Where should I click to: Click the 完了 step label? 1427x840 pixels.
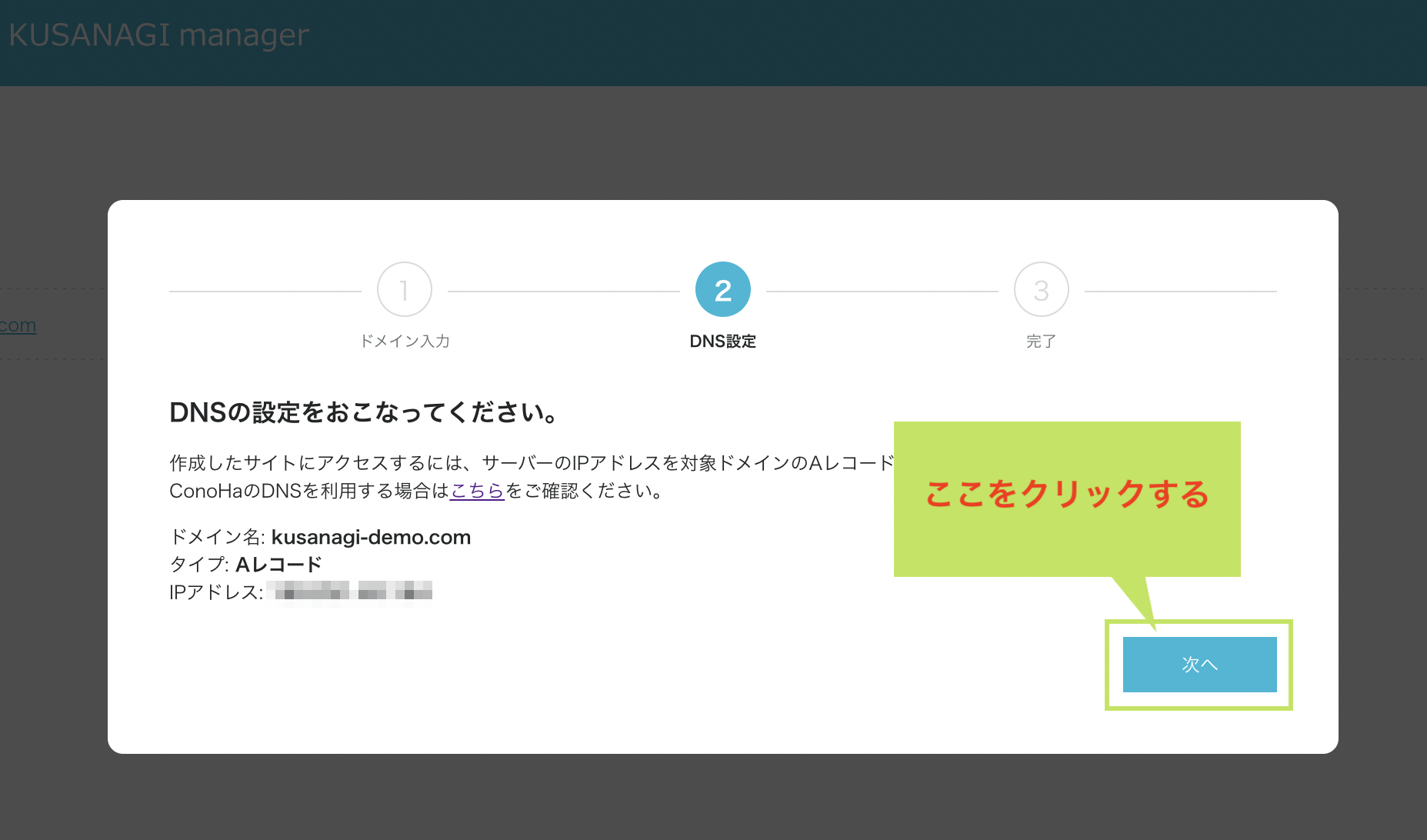click(x=1042, y=341)
